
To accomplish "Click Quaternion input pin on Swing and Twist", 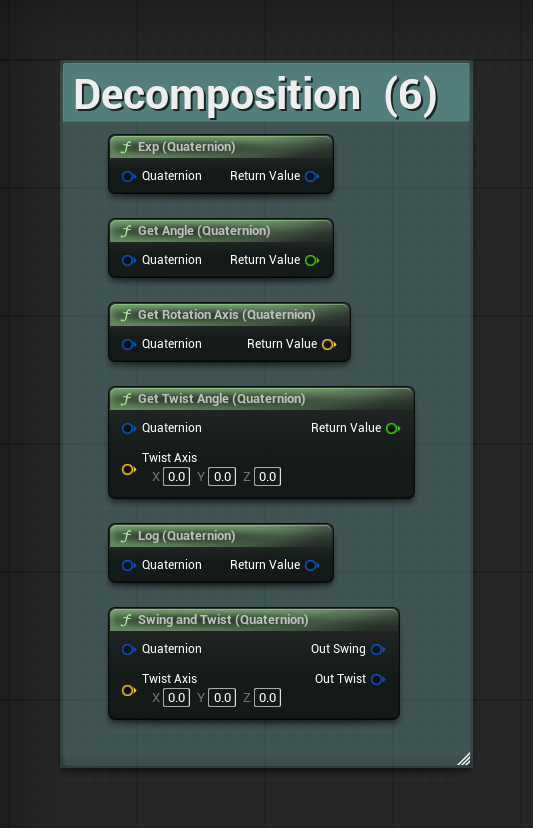I will click(x=128, y=649).
